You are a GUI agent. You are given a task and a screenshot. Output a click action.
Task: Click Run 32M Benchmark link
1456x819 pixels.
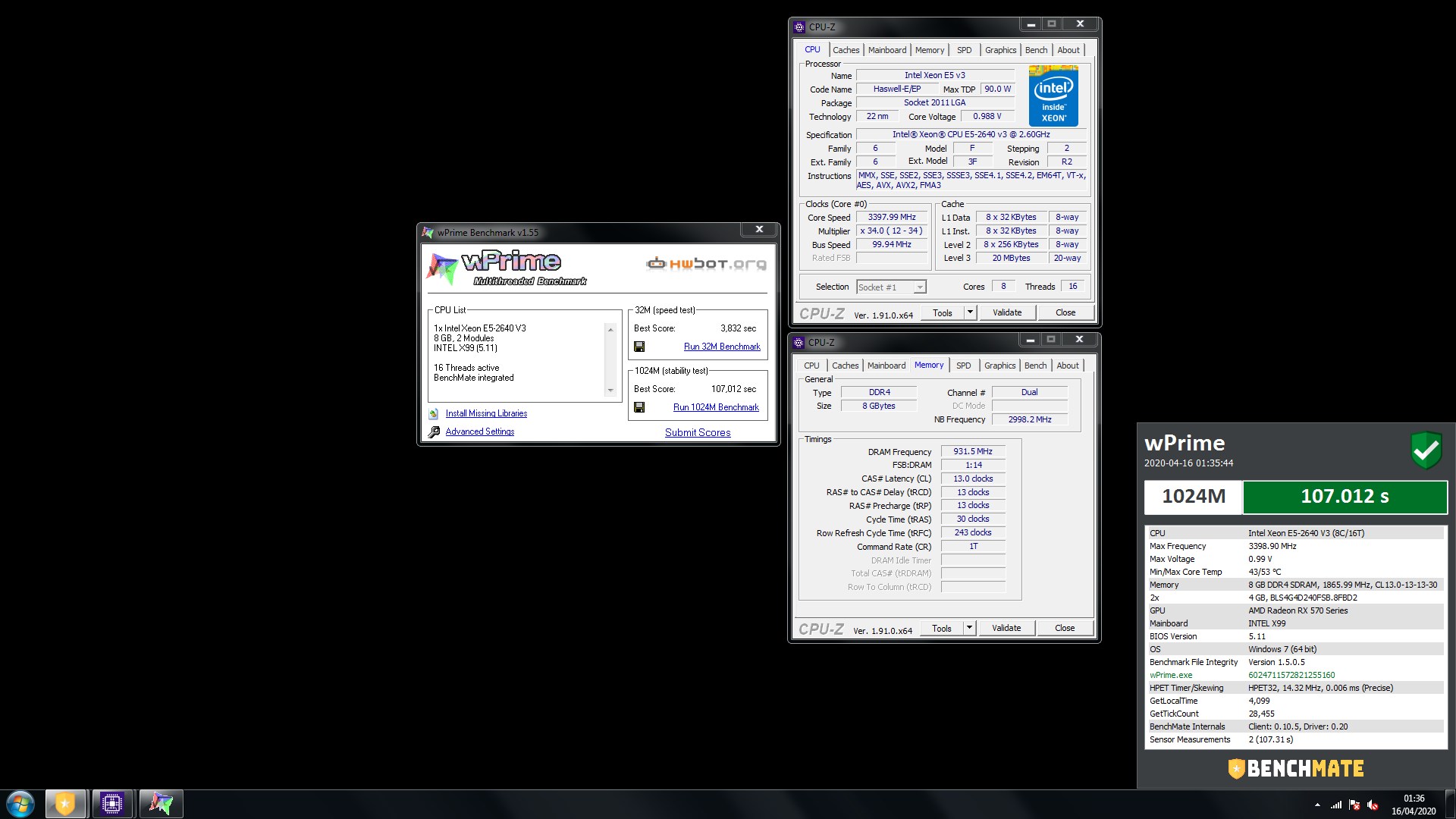click(722, 347)
